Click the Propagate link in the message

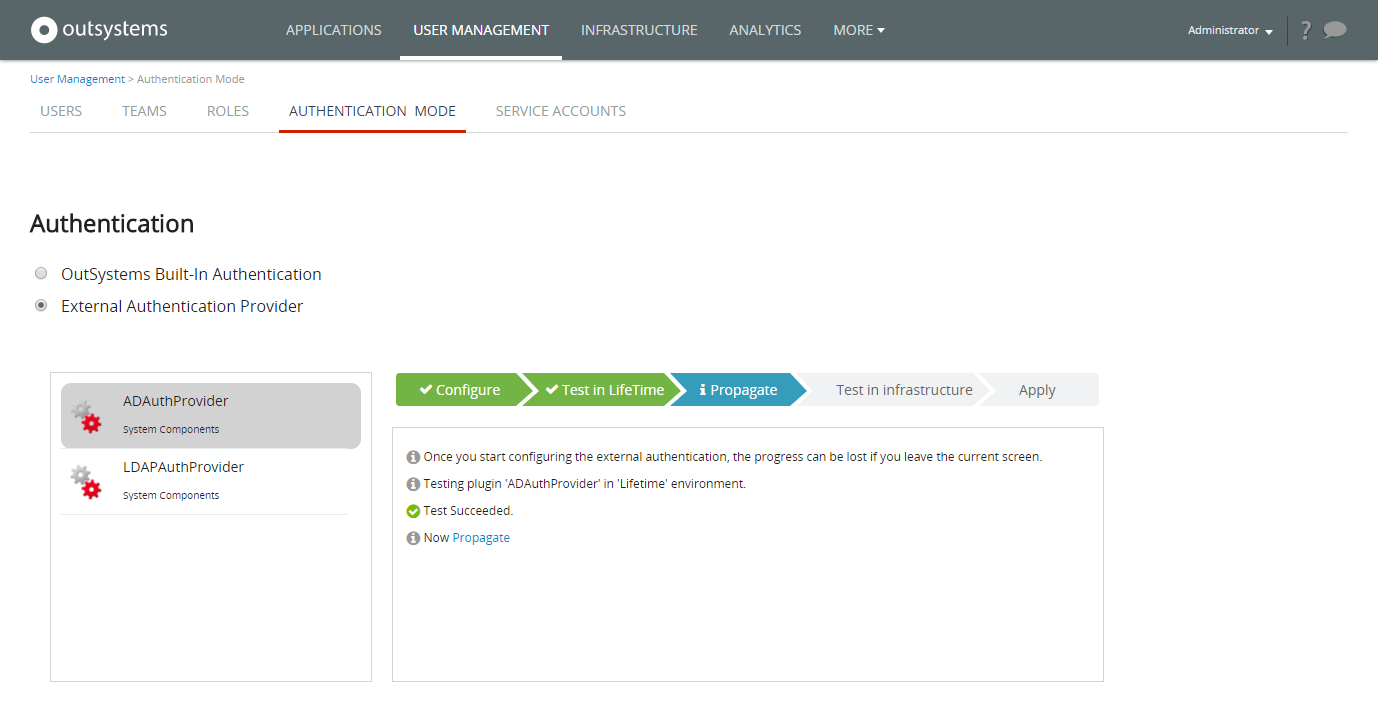[481, 537]
